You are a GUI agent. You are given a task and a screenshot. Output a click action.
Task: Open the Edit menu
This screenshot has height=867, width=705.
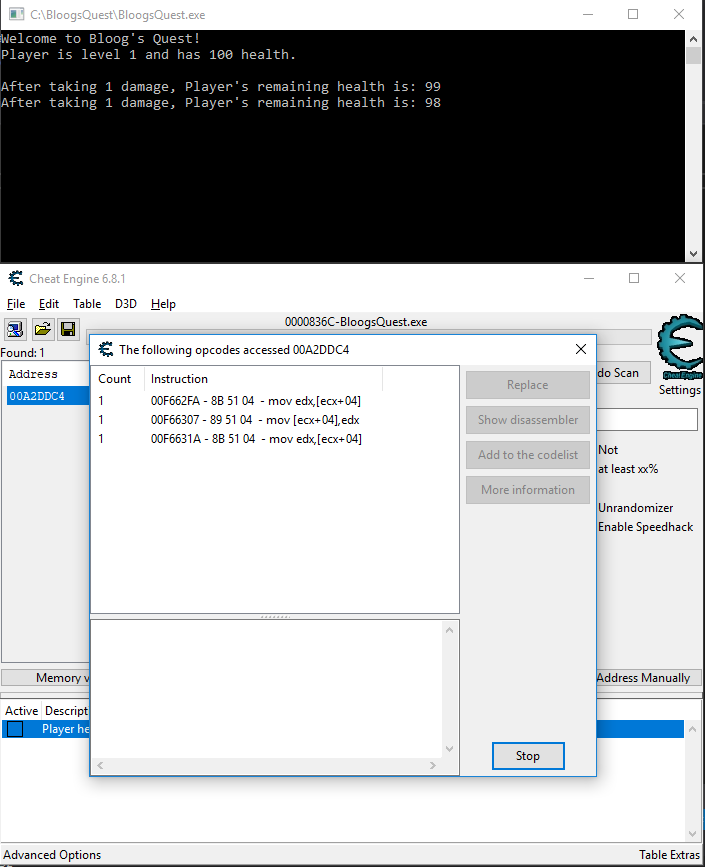pos(49,304)
